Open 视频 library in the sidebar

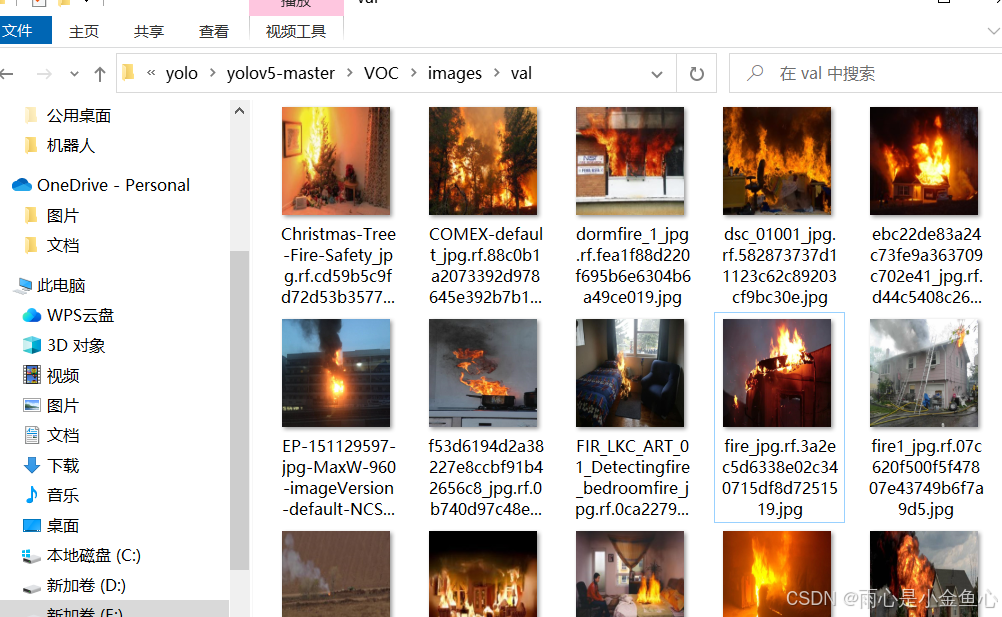point(62,376)
